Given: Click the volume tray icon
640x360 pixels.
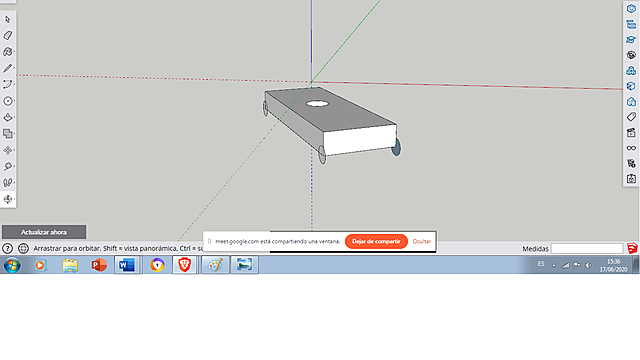Looking at the screenshot, I should tap(588, 265).
